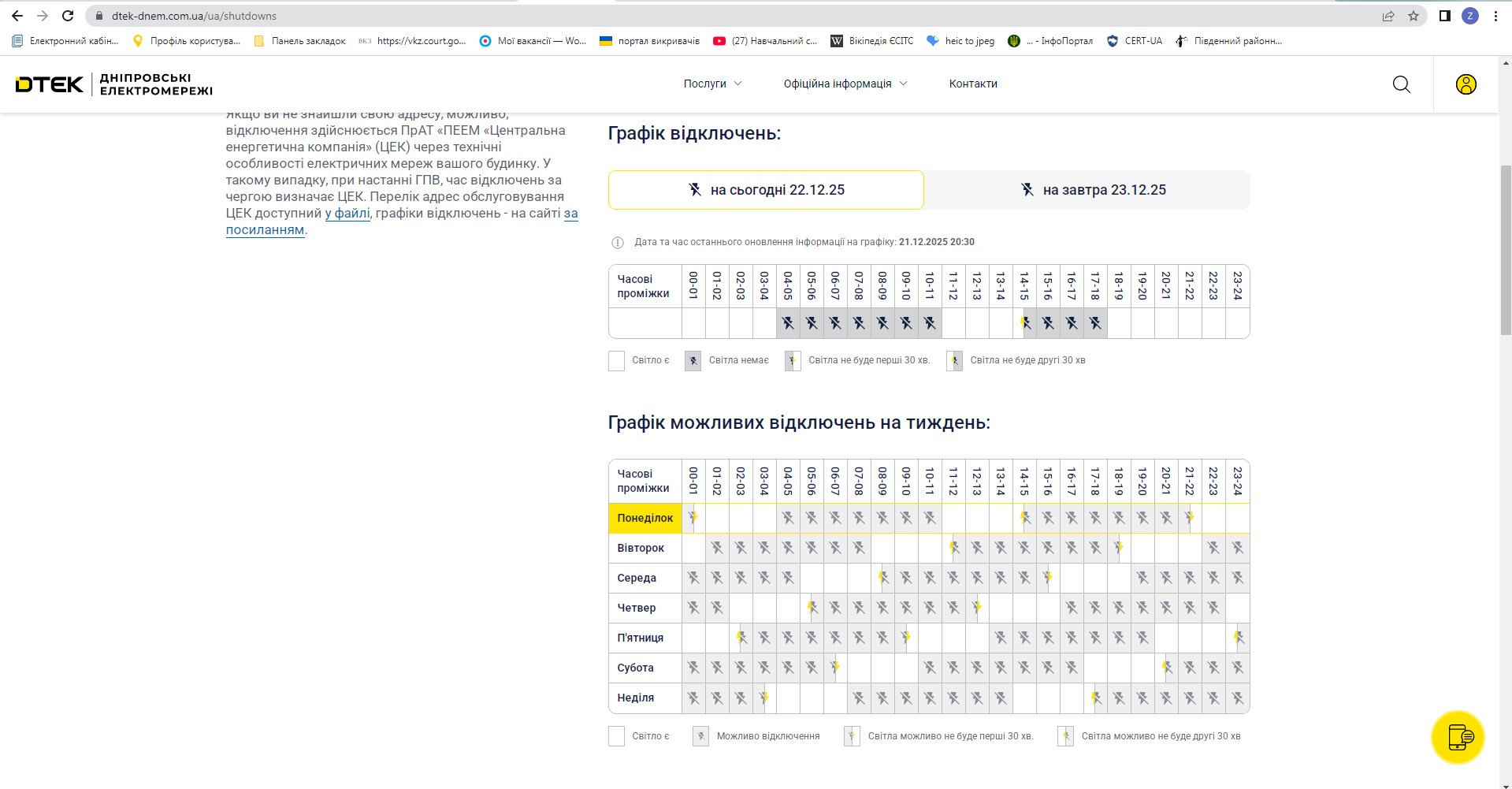The width and height of the screenshot is (1512, 789).
Task: Expand 'Офіційна інформація' dropdown menu
Action: pyautogui.click(x=845, y=84)
